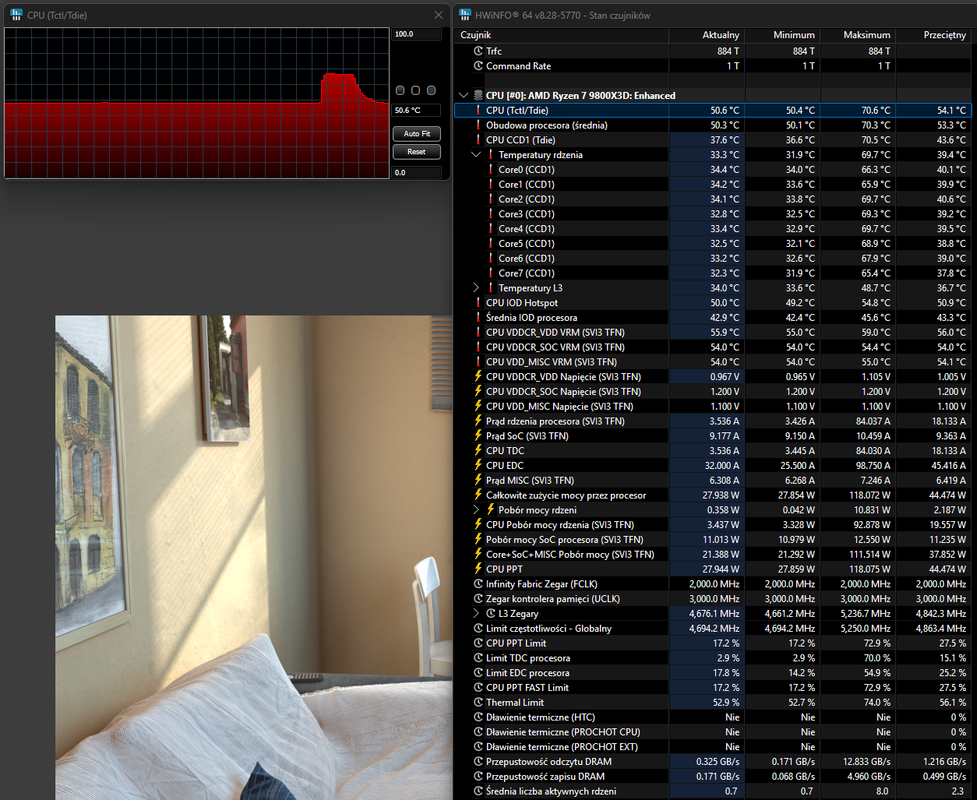Select the Średnia IOD procesora row
The image size is (977, 800).
713,318
